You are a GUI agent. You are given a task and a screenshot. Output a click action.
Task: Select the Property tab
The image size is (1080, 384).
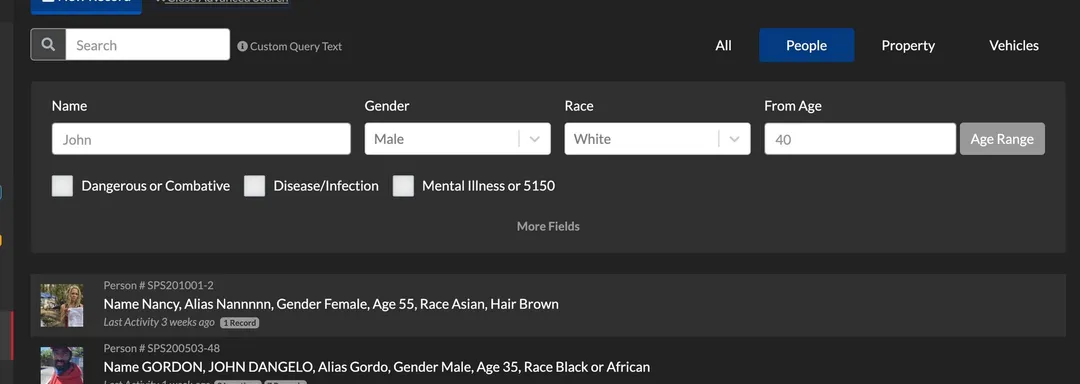click(908, 45)
